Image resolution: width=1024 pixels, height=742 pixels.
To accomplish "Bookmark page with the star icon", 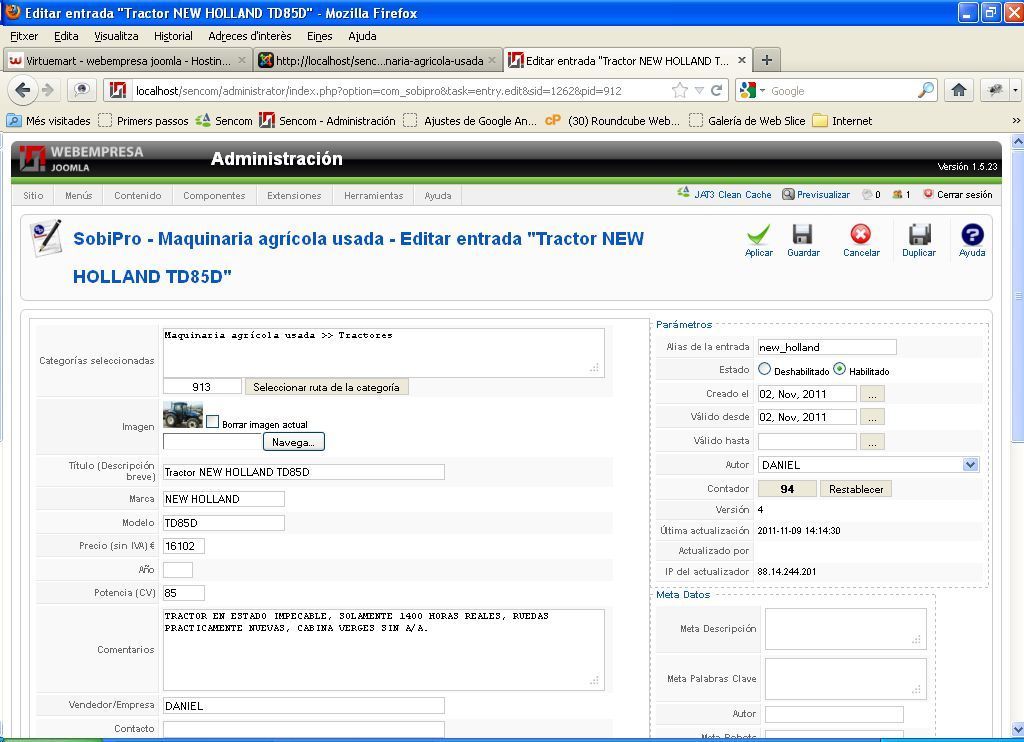I will (x=679, y=91).
